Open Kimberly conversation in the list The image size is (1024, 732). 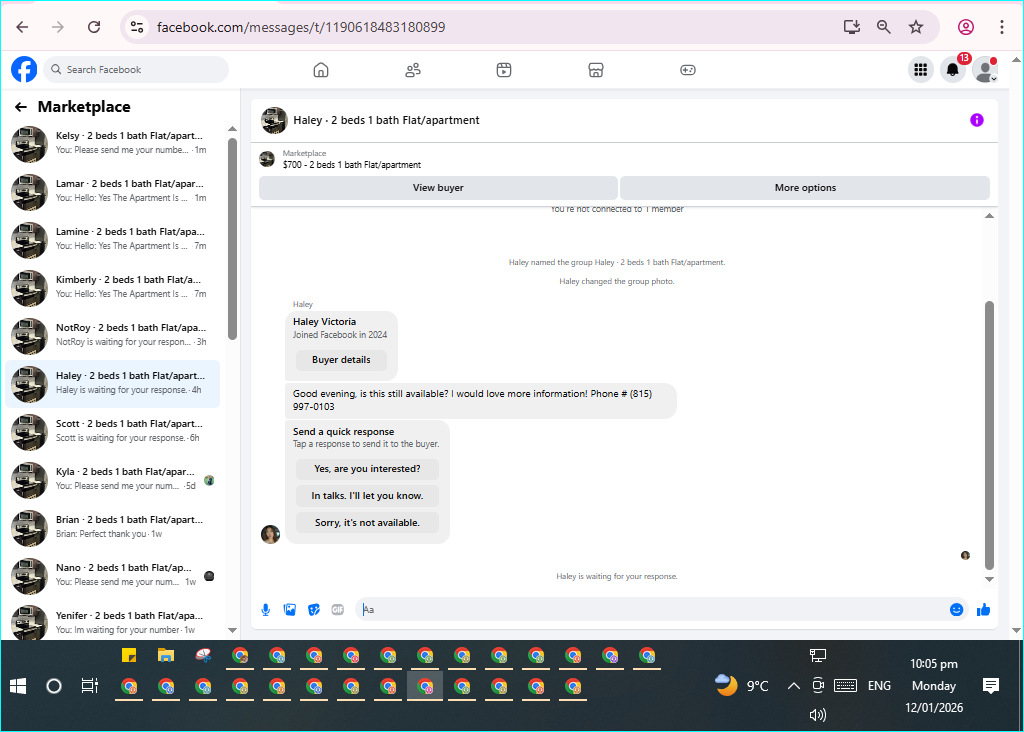coord(112,287)
